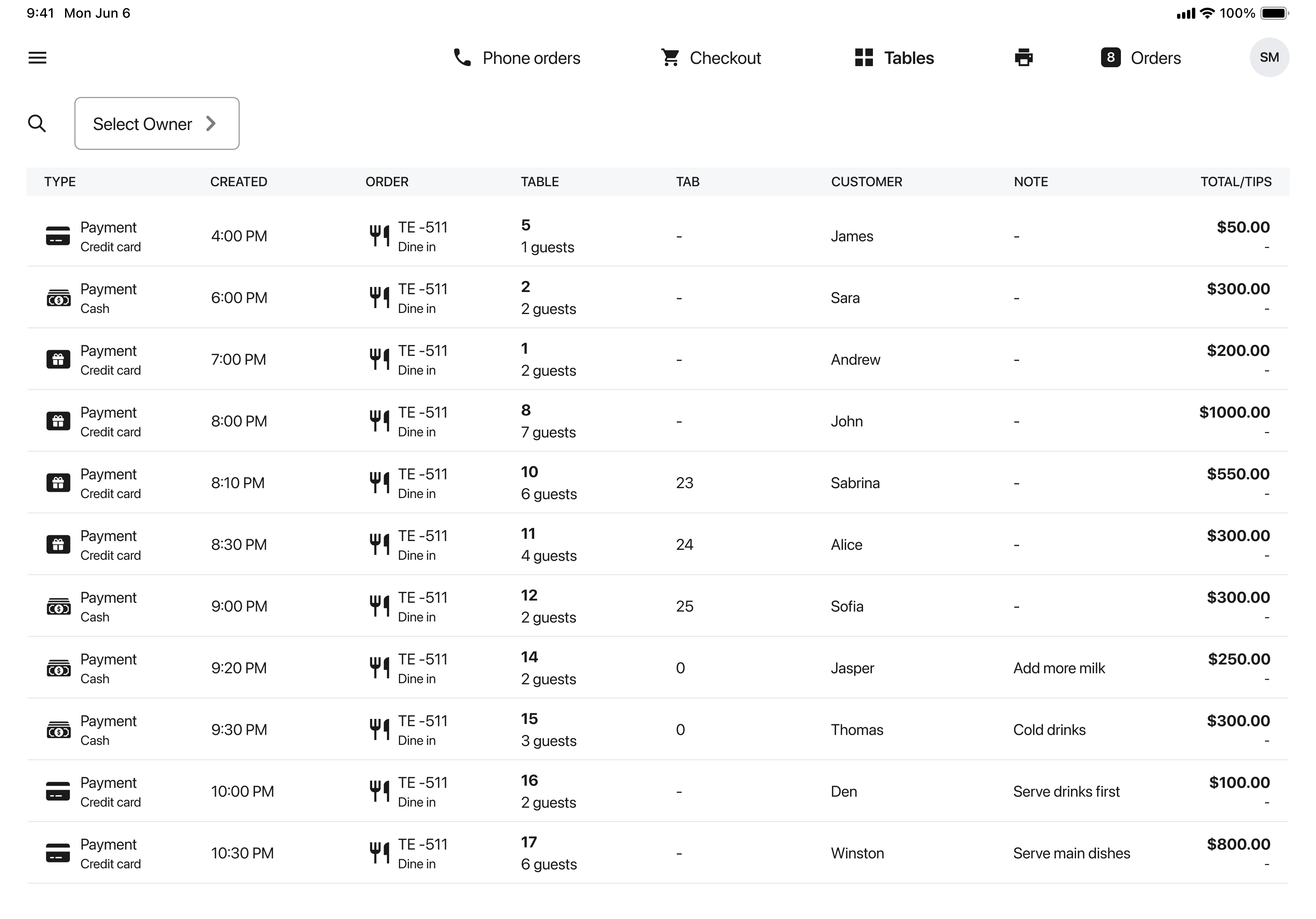The image size is (1316, 919).
Task: Click customer name Alice
Action: tap(846, 545)
